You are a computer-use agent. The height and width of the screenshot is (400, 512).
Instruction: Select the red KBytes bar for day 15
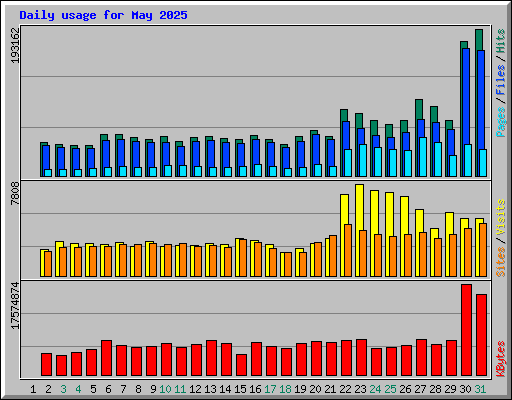(241, 365)
